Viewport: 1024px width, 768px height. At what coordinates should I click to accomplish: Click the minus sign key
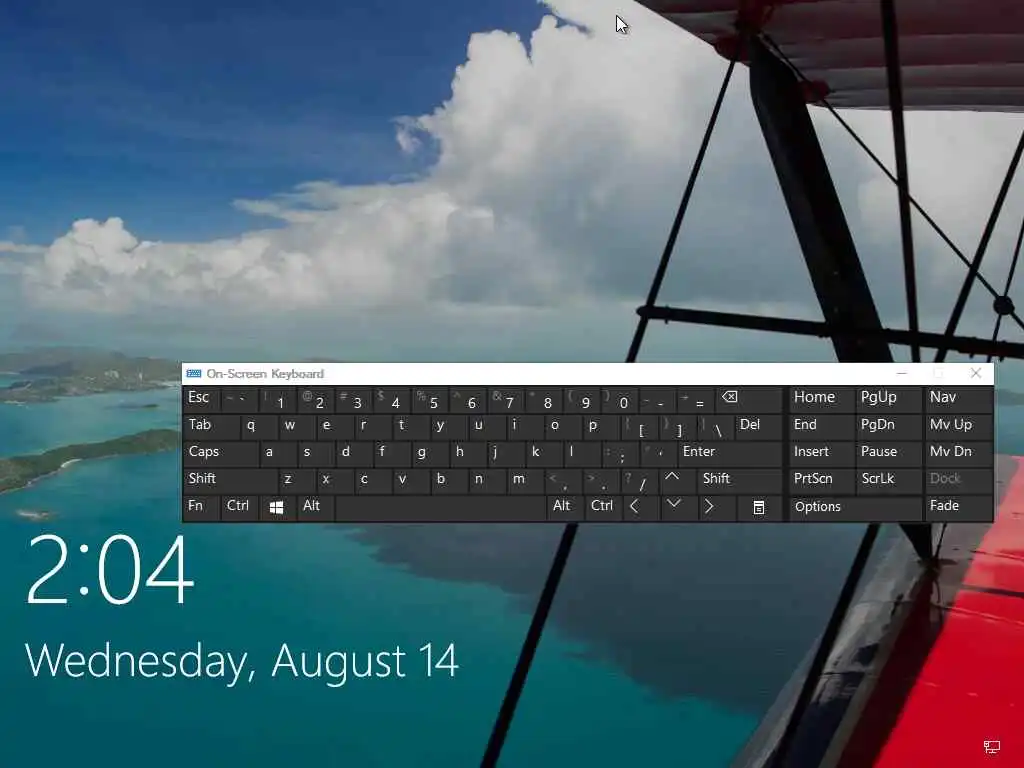pyautogui.click(x=658, y=399)
